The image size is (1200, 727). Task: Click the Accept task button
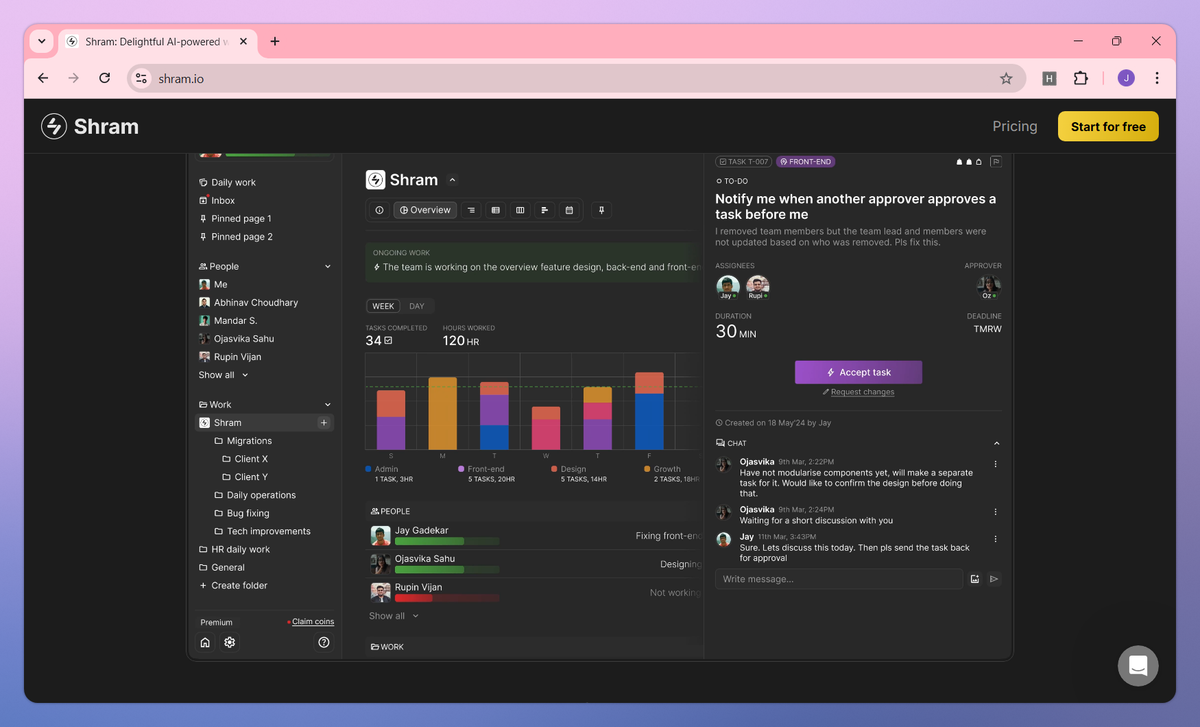[858, 372]
